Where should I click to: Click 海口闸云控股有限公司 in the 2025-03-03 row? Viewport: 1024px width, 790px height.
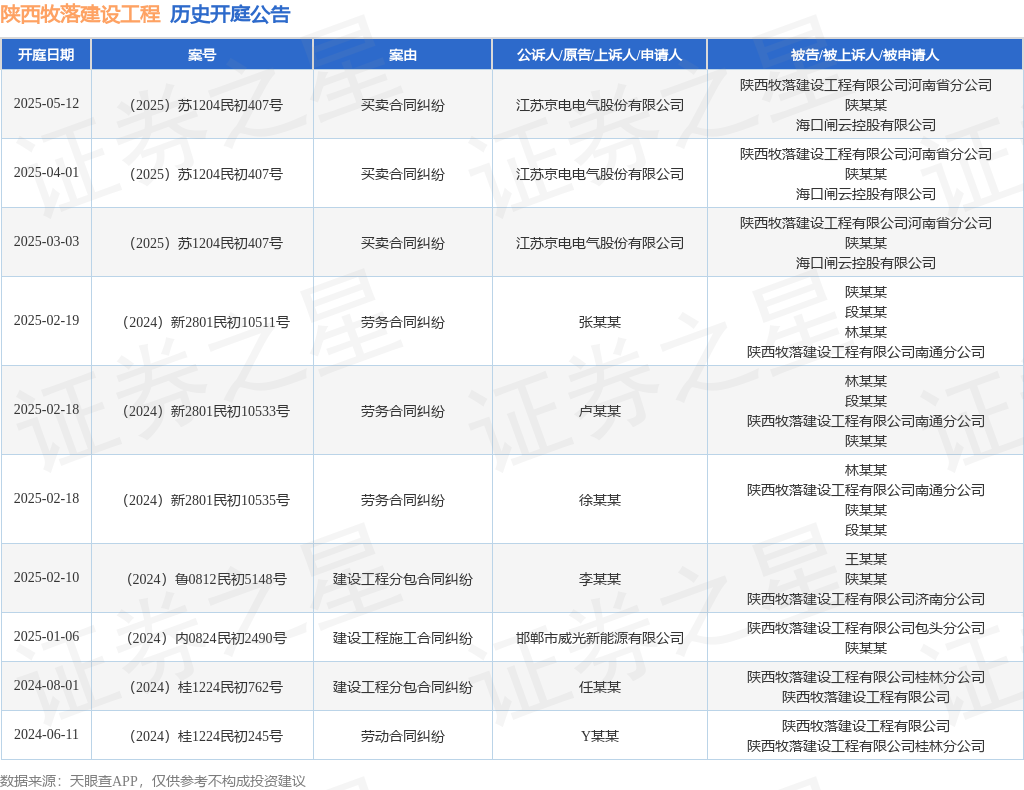(866, 263)
